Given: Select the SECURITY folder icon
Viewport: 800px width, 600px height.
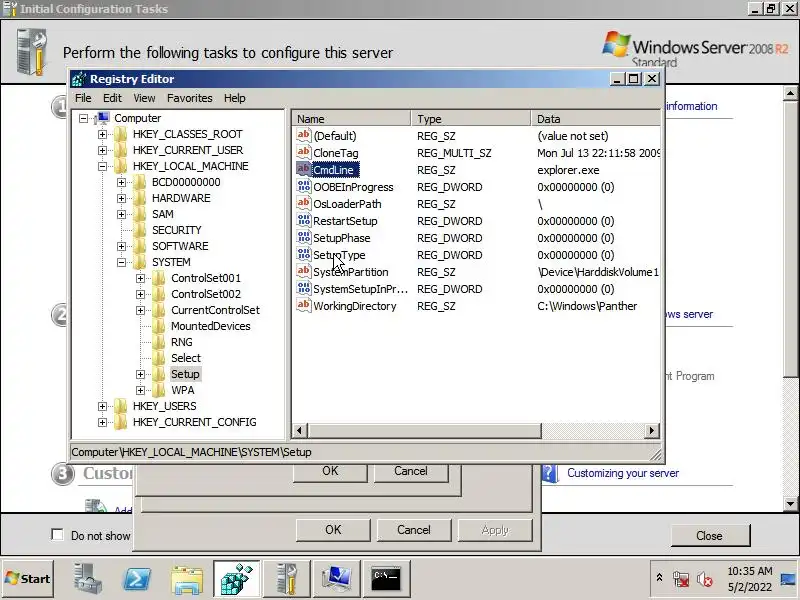Looking at the screenshot, I should 139,230.
